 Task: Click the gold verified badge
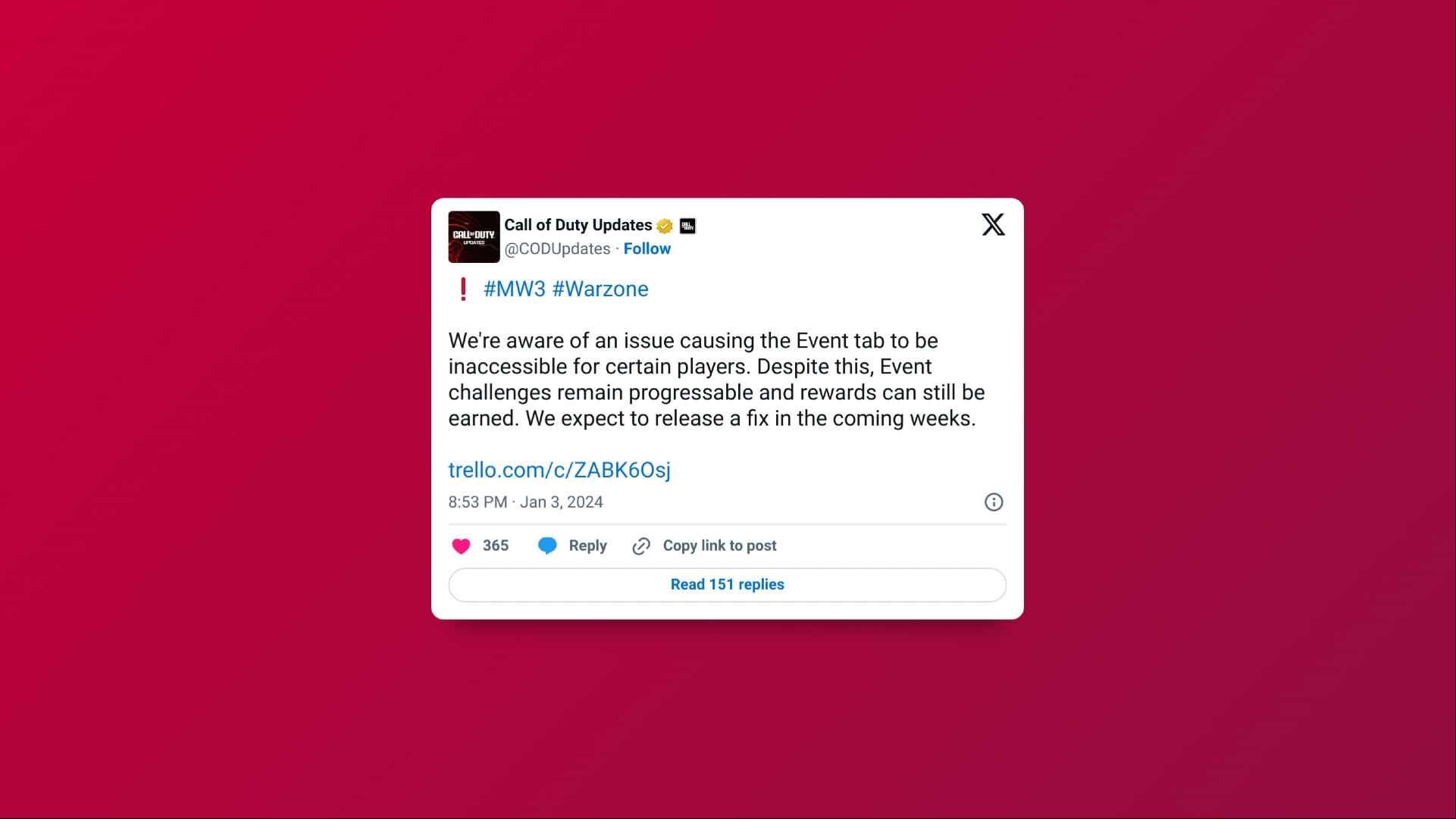665,226
